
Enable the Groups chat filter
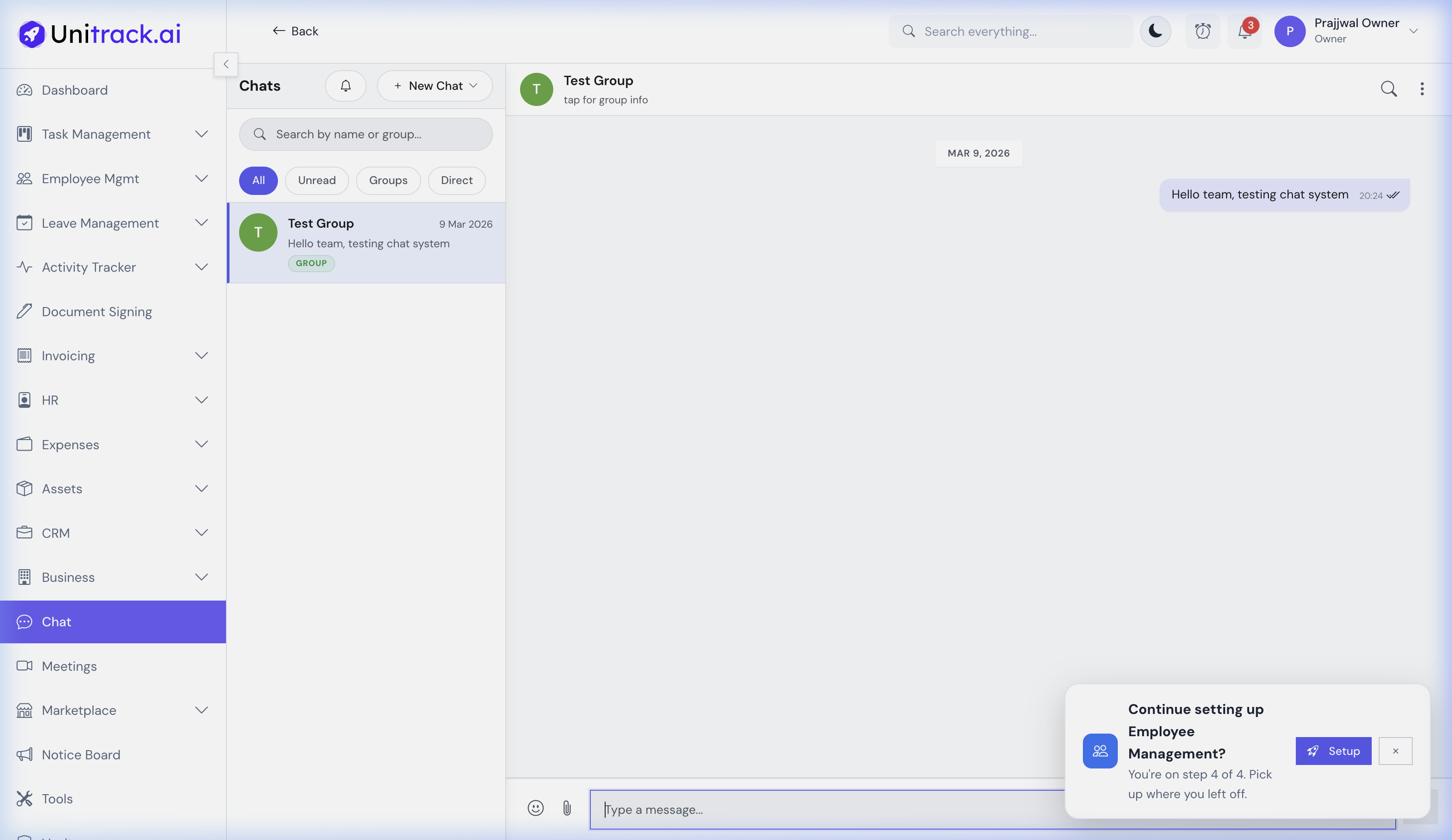pyautogui.click(x=388, y=180)
